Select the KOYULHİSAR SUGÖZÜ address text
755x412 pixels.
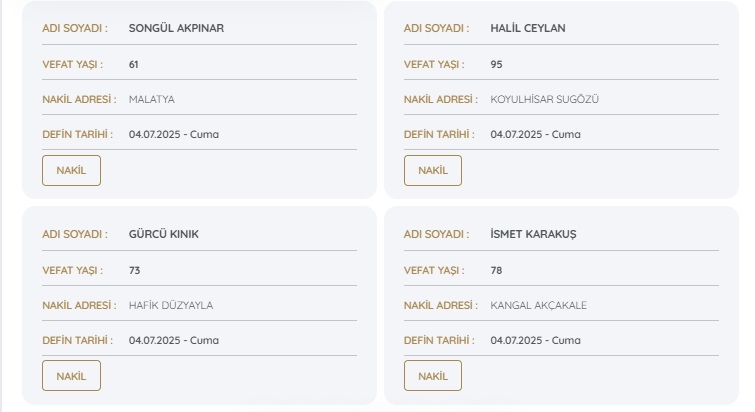coord(544,99)
